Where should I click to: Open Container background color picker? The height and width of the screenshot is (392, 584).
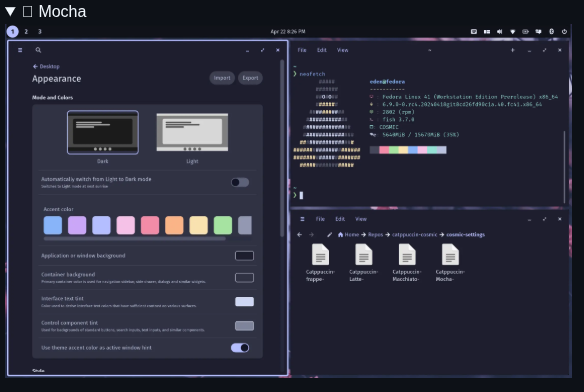pyautogui.click(x=244, y=278)
